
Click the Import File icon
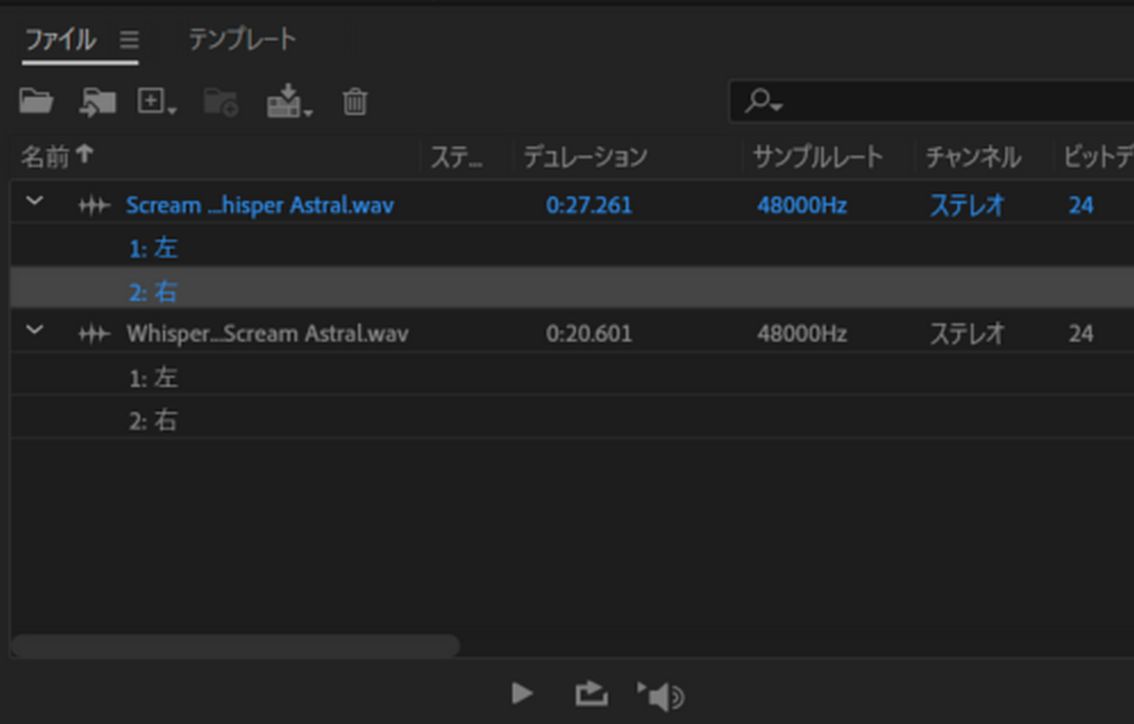point(98,102)
